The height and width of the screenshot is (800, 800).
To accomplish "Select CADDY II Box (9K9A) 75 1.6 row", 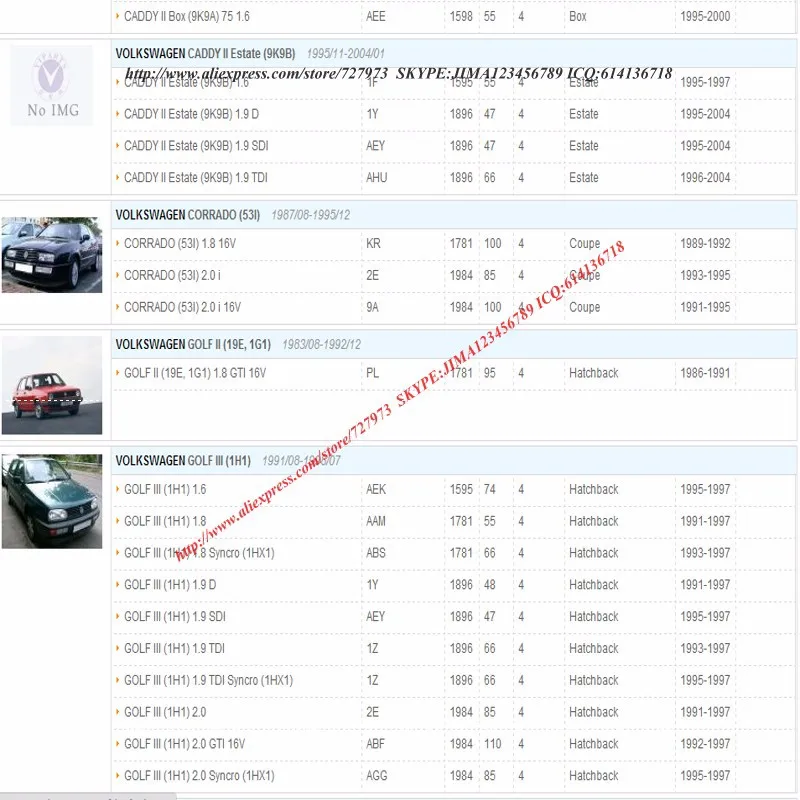I will tap(187, 16).
